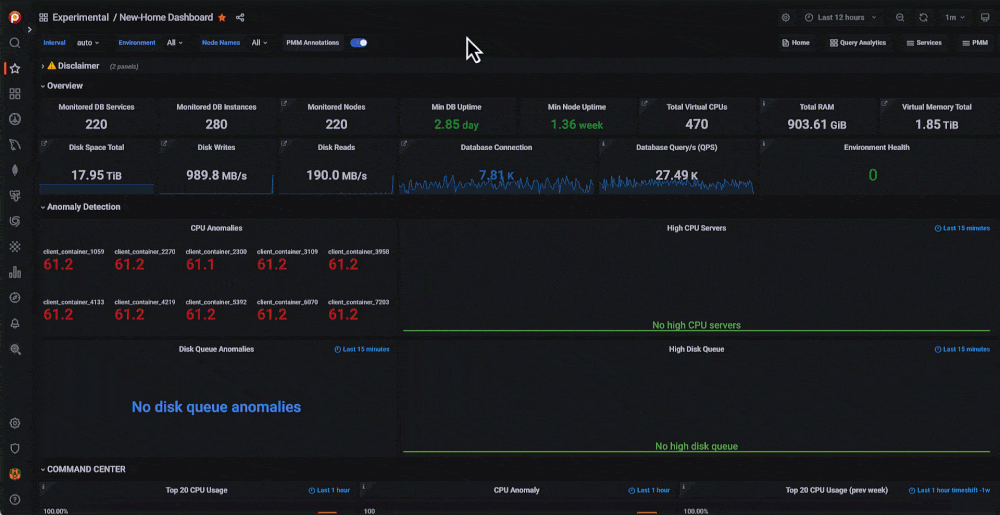Viewport: 1000px width, 515px height.
Task: Click the Home dashboard link
Action: (x=795, y=43)
